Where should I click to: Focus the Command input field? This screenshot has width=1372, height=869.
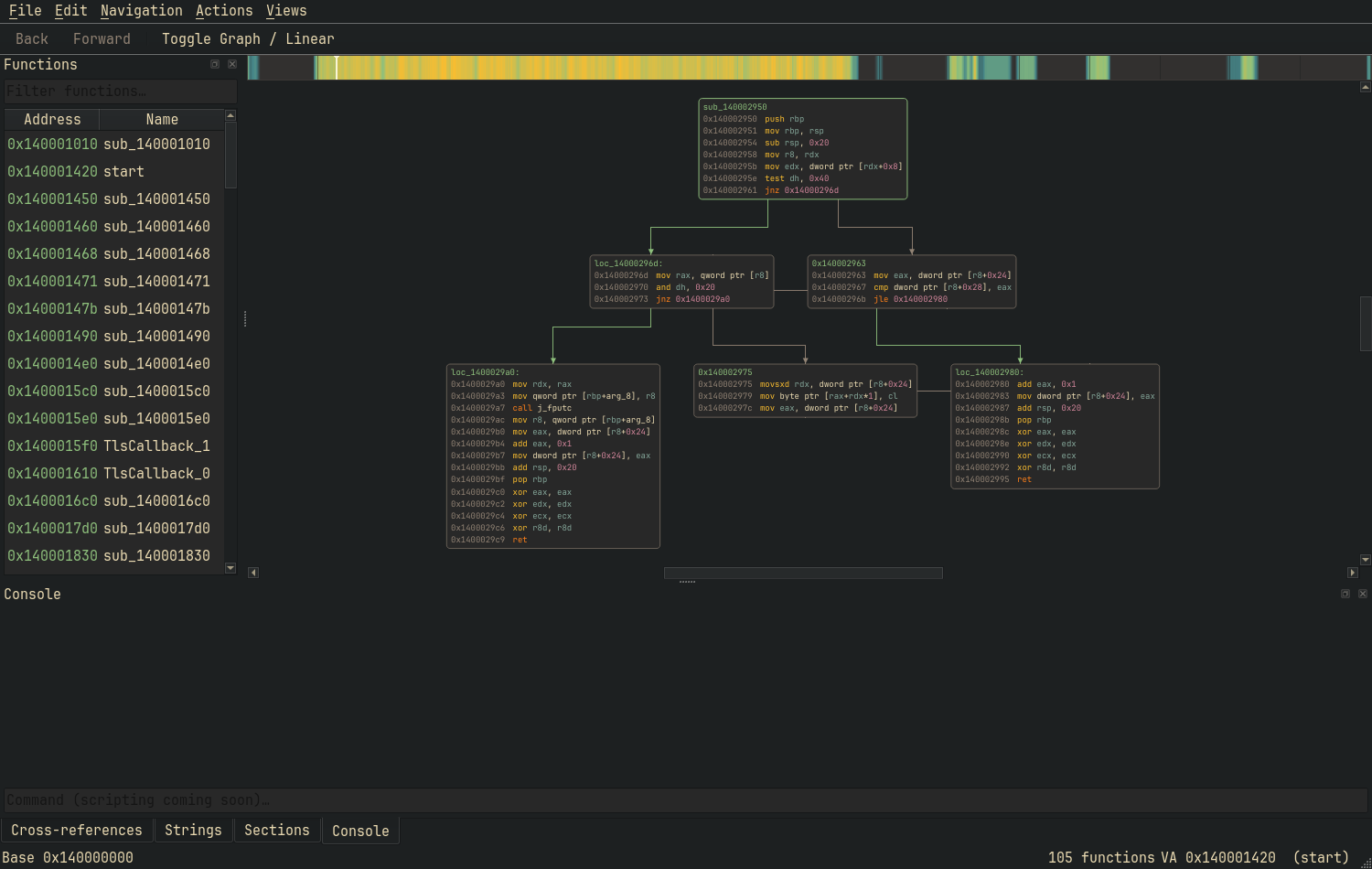[685, 800]
